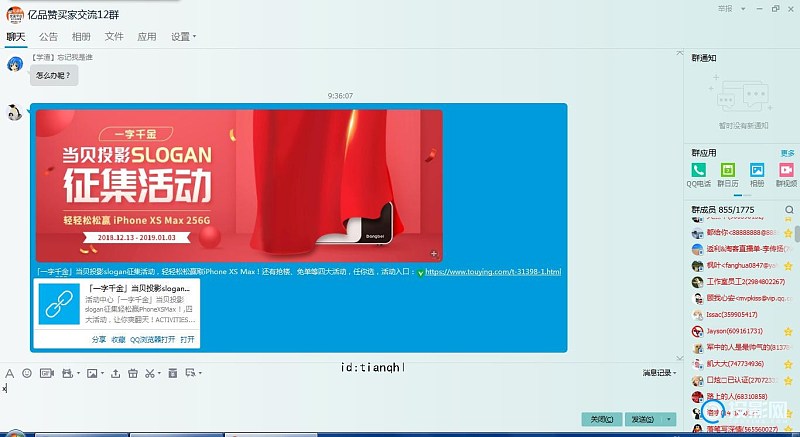Click chat scroll-to-top arrow

click(x=680, y=53)
